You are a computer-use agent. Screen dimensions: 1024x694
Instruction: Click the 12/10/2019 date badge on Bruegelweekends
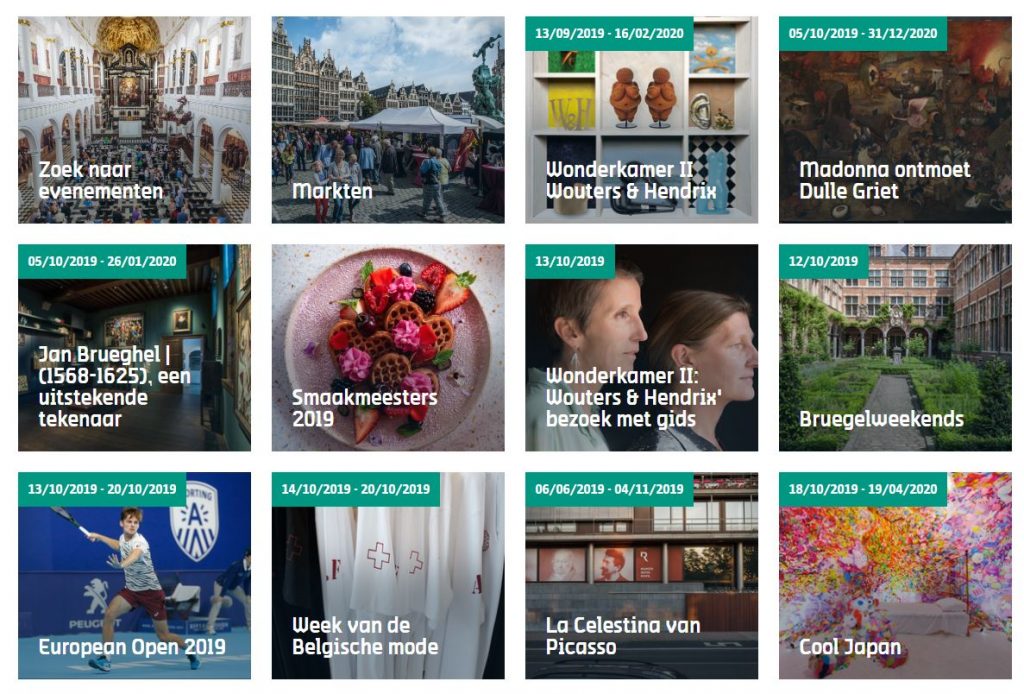(823, 262)
